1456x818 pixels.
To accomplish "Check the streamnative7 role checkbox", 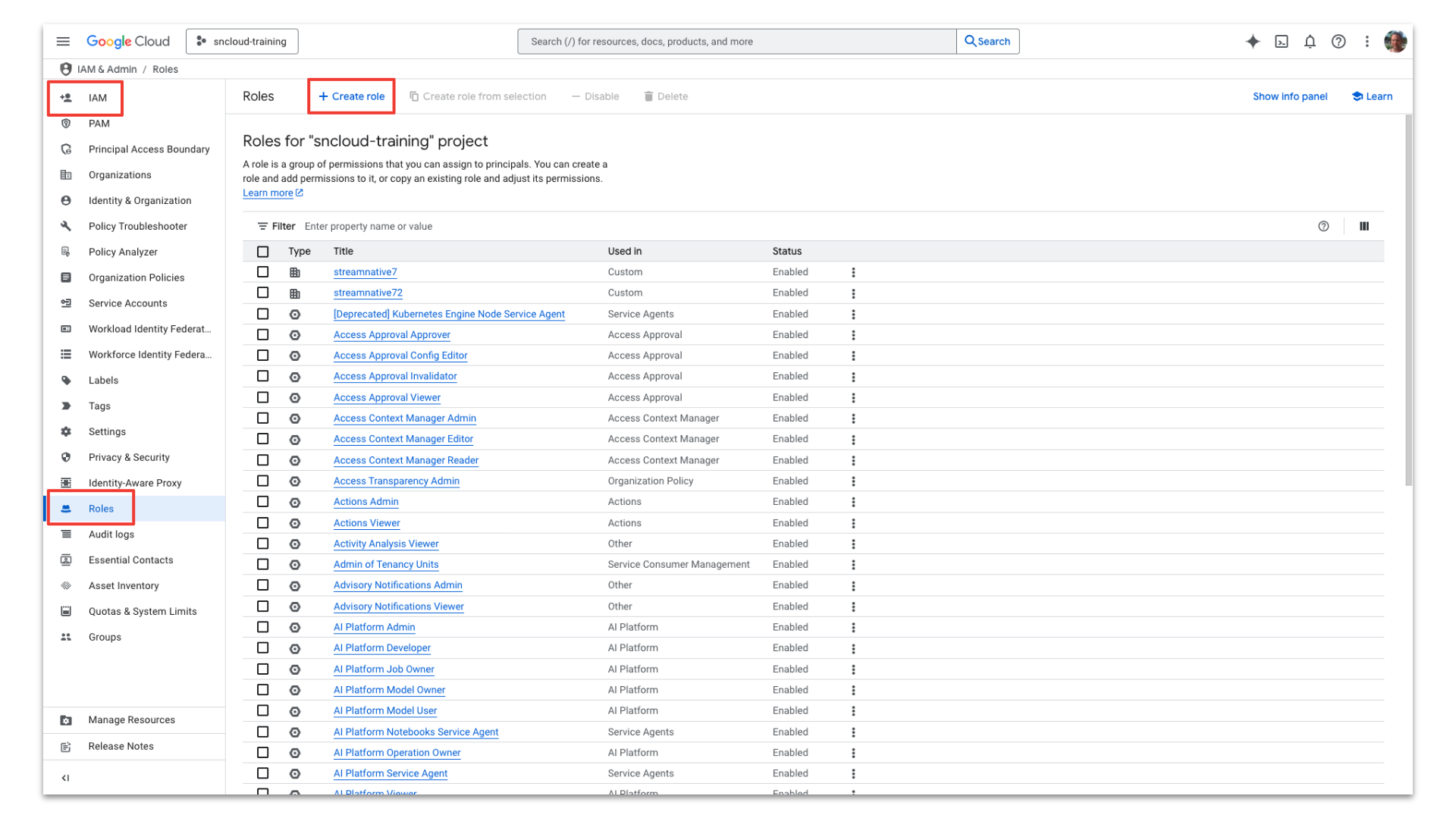I will pos(262,272).
